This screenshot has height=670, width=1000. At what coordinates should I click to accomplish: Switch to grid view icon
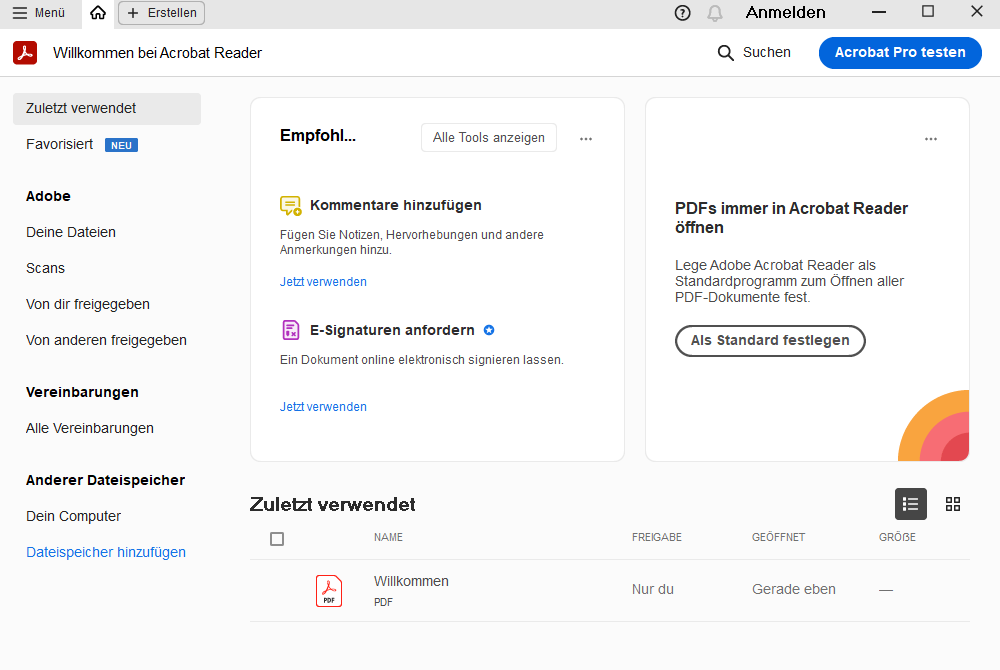953,504
